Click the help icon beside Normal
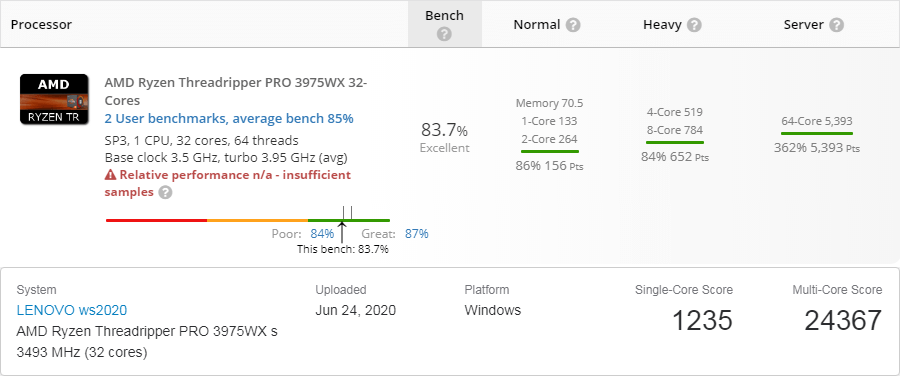 [x=573, y=25]
